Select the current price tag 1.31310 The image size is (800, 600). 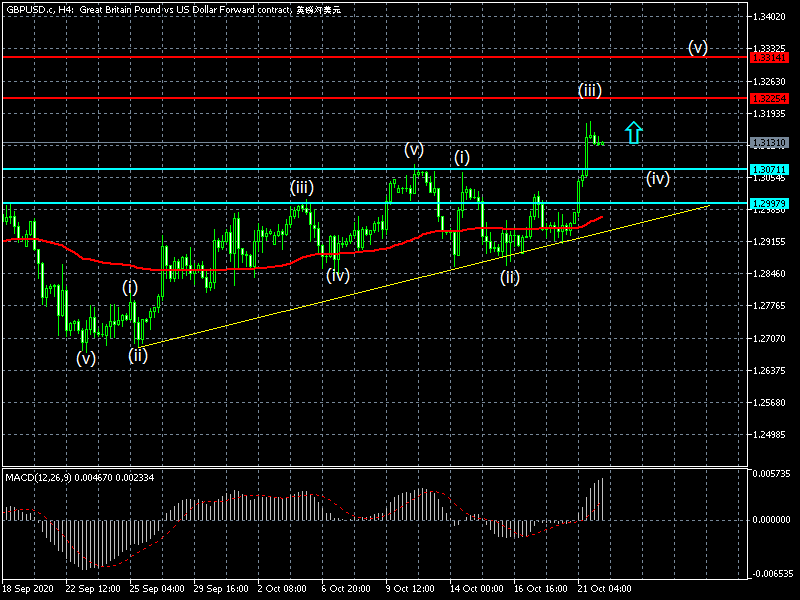(768, 144)
